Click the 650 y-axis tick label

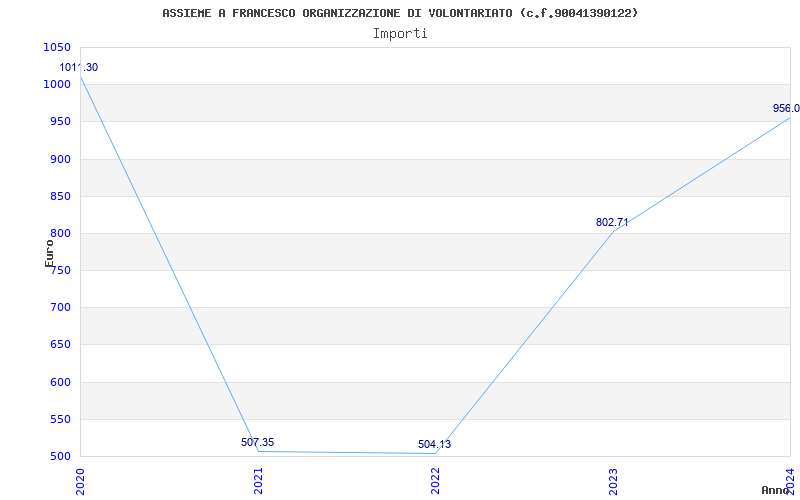(x=60, y=345)
